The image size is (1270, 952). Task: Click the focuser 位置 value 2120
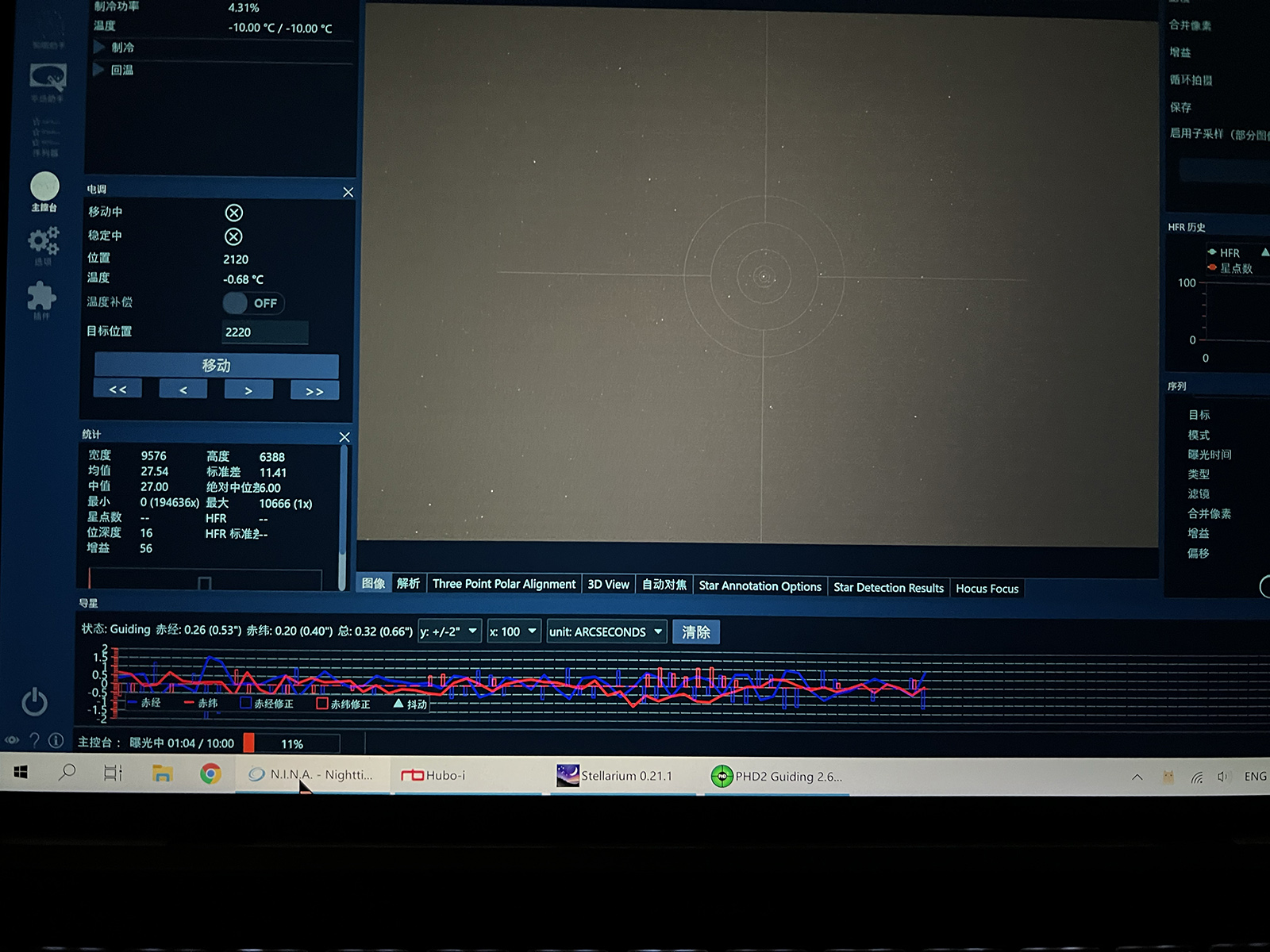click(x=236, y=259)
